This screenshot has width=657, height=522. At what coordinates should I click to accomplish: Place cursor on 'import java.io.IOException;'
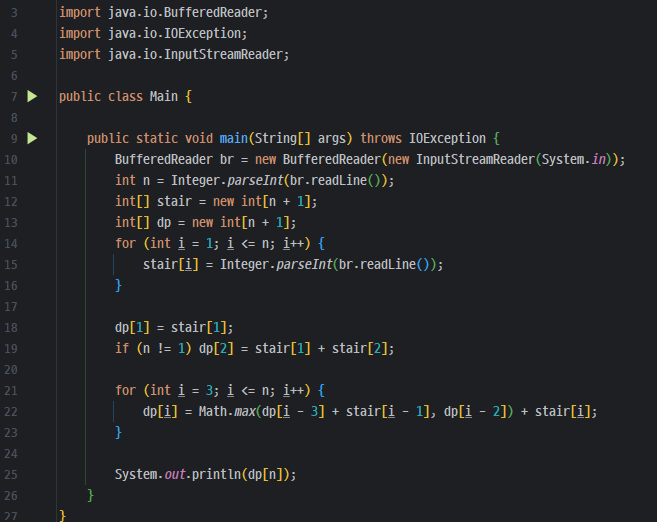point(153,34)
